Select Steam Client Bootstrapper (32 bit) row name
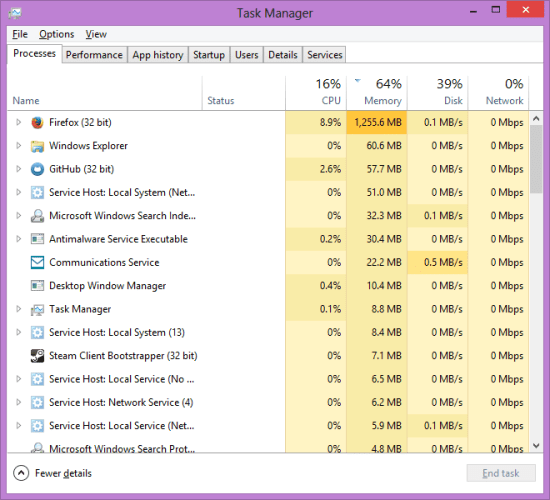Viewport: 550px width, 500px height. (123, 356)
